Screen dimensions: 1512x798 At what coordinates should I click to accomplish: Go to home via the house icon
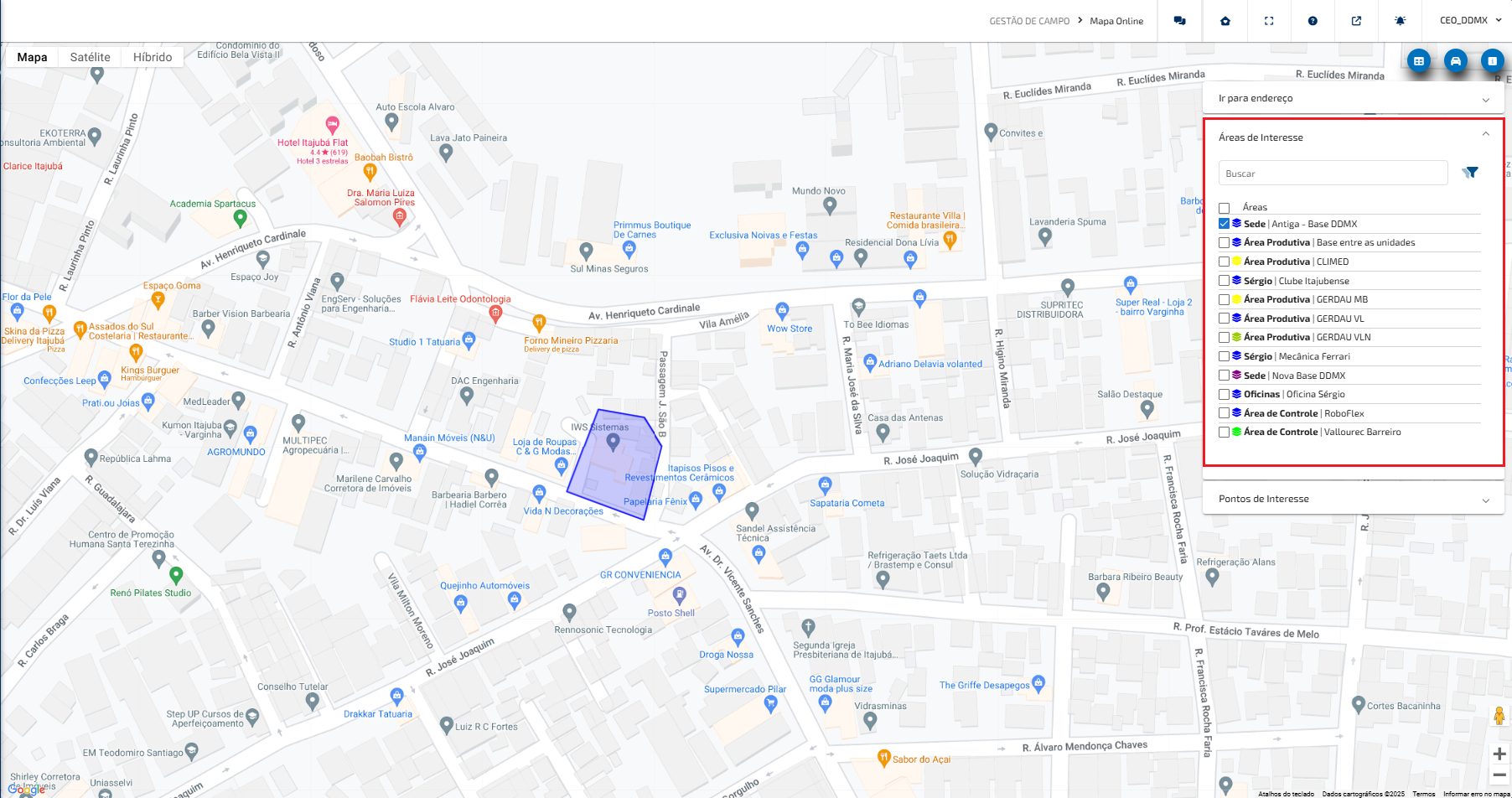1225,21
